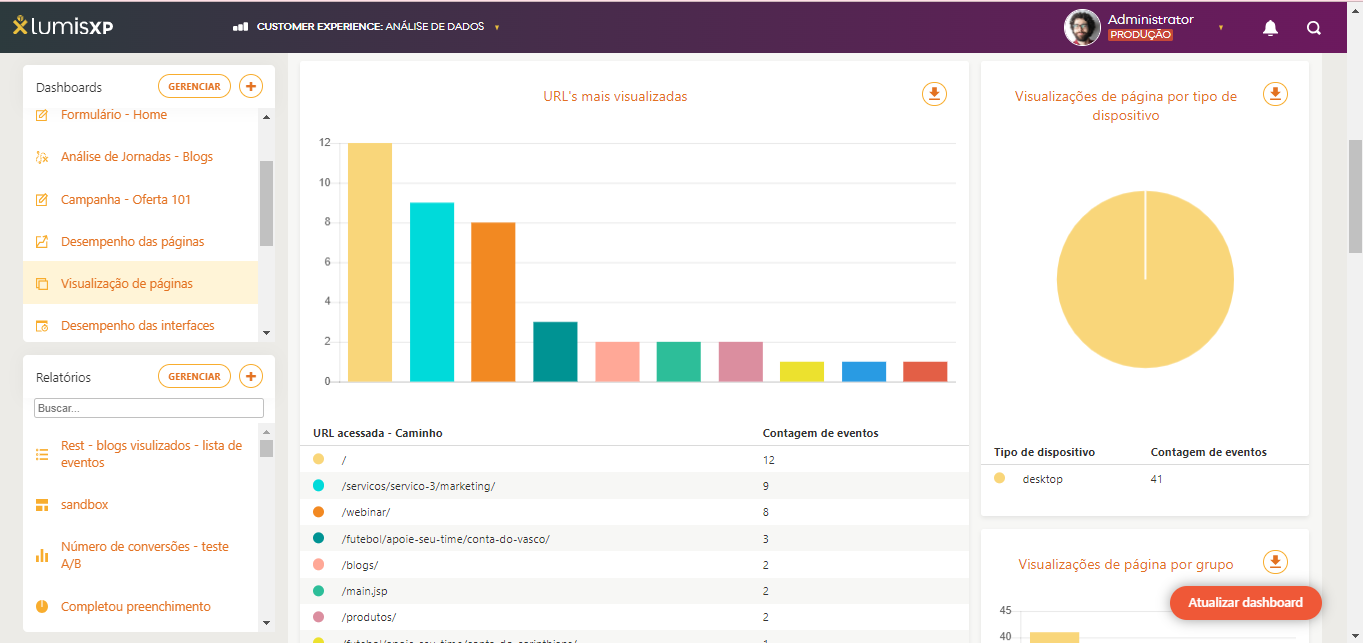This screenshot has height=643, width=1363.
Task: Click the bar chart icon beside Customer Experience
Action: [240, 27]
